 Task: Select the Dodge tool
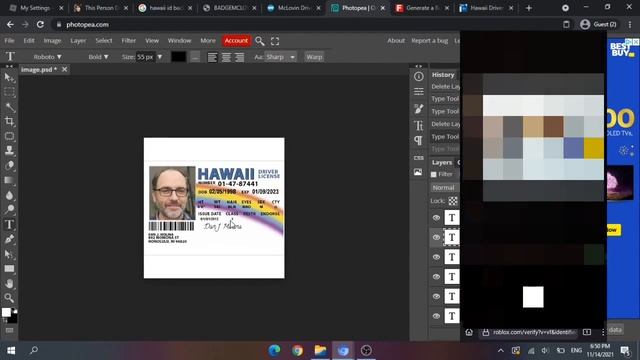[9, 209]
